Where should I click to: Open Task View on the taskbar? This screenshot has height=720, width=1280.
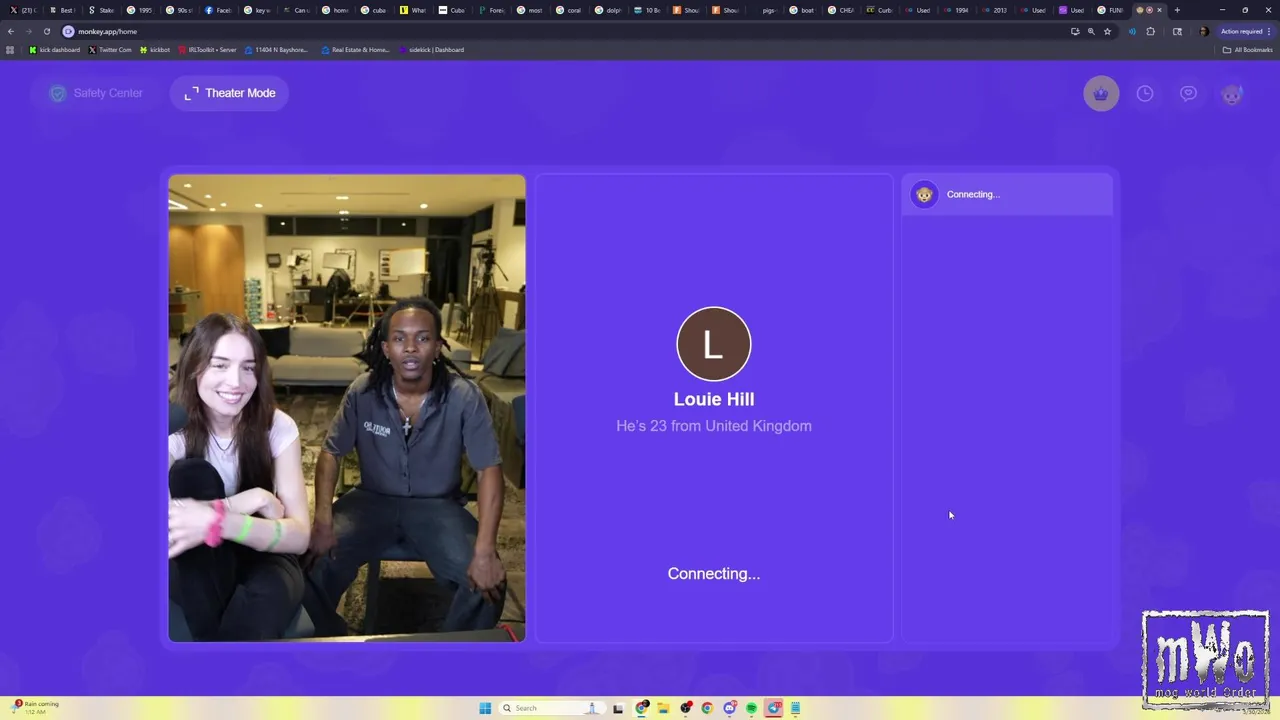[618, 708]
